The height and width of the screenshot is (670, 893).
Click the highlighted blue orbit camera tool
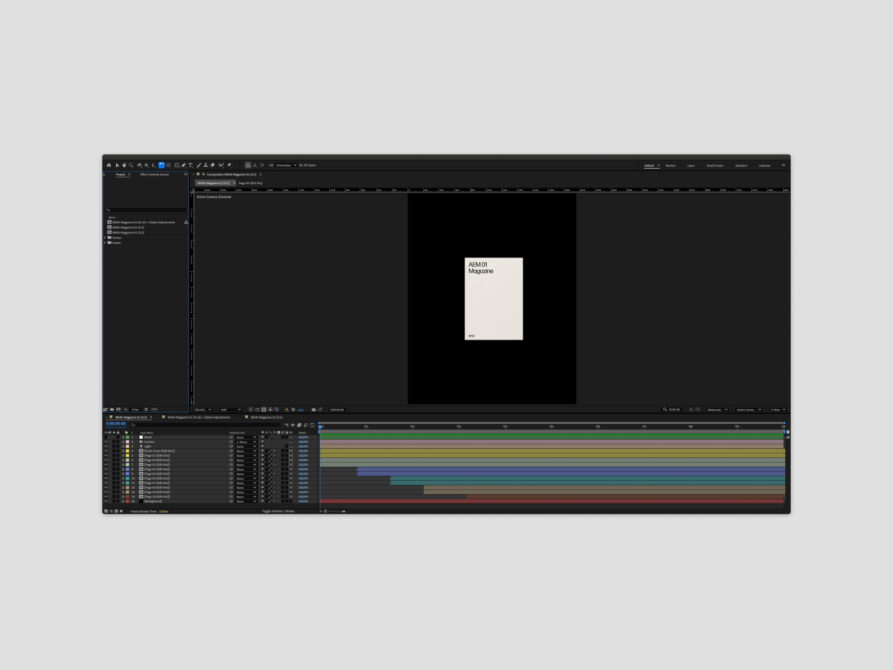click(161, 165)
